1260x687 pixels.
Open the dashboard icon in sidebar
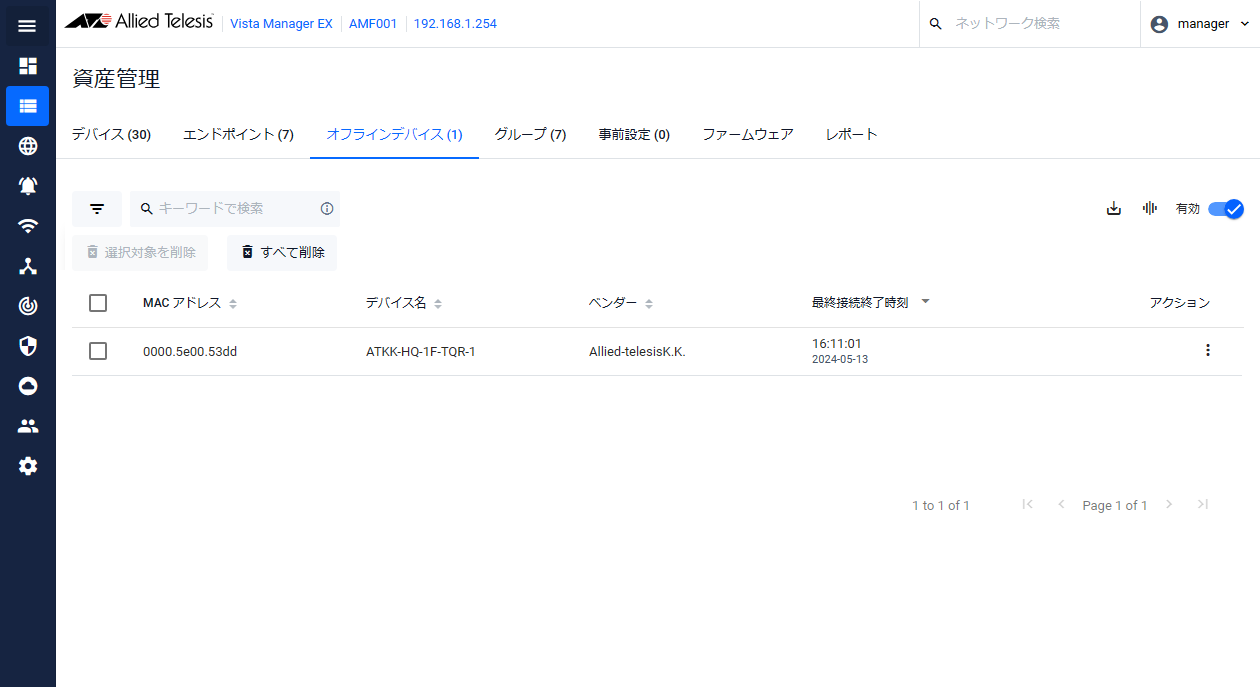pos(28,66)
